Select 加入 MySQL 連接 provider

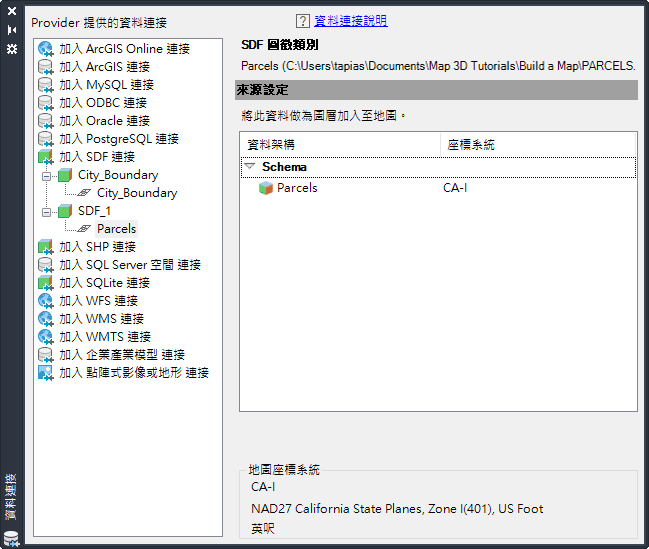tap(106, 85)
